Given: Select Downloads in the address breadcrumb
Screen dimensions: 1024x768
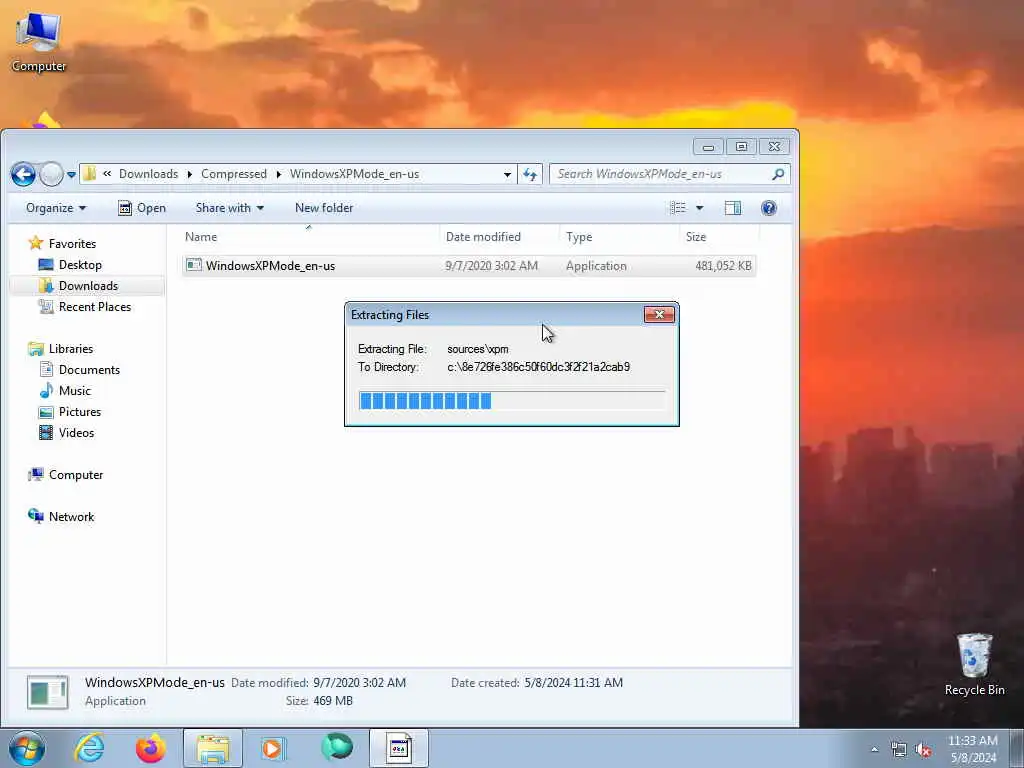Looking at the screenshot, I should click(x=148, y=174).
